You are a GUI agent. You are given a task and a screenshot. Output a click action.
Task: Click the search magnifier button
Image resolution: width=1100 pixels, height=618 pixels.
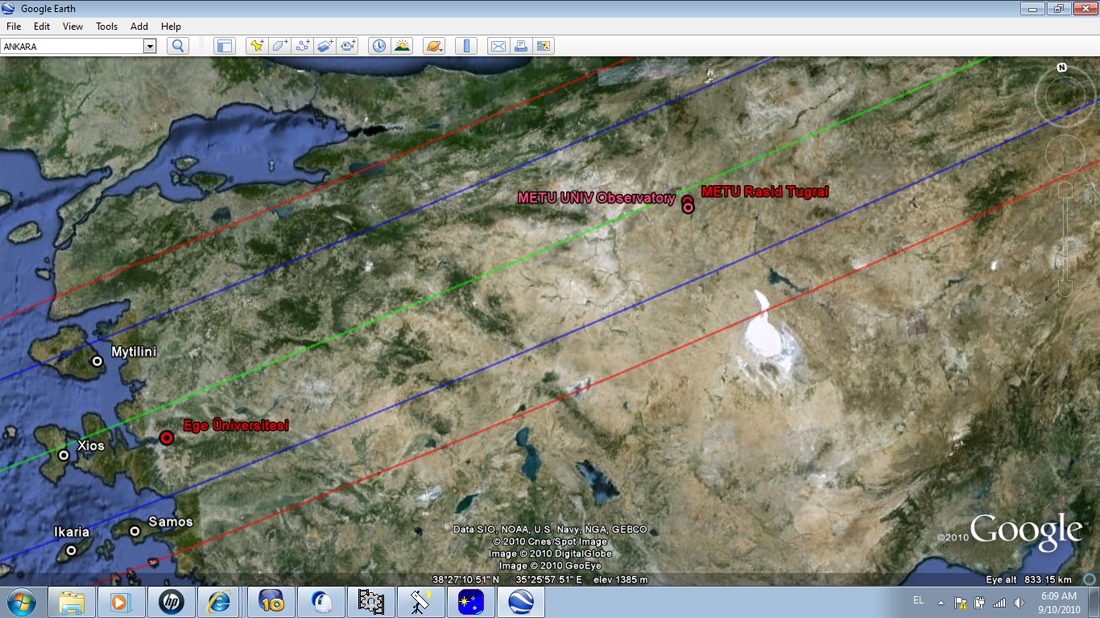coord(178,46)
